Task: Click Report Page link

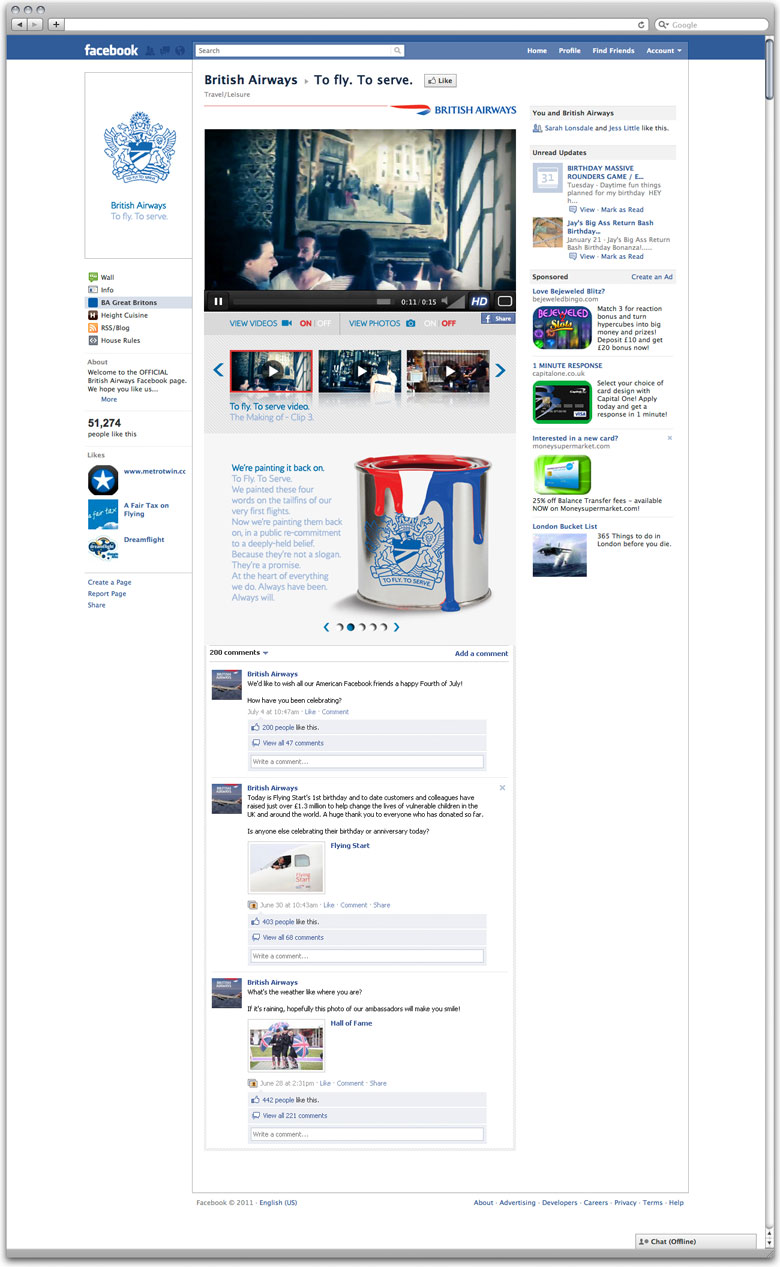Action: pos(107,594)
